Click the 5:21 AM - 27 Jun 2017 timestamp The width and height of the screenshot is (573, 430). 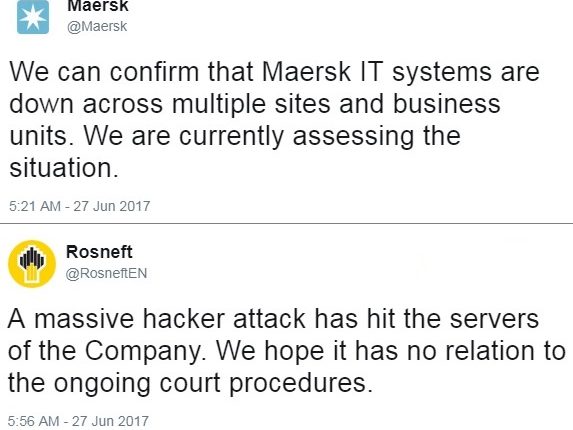coord(80,206)
